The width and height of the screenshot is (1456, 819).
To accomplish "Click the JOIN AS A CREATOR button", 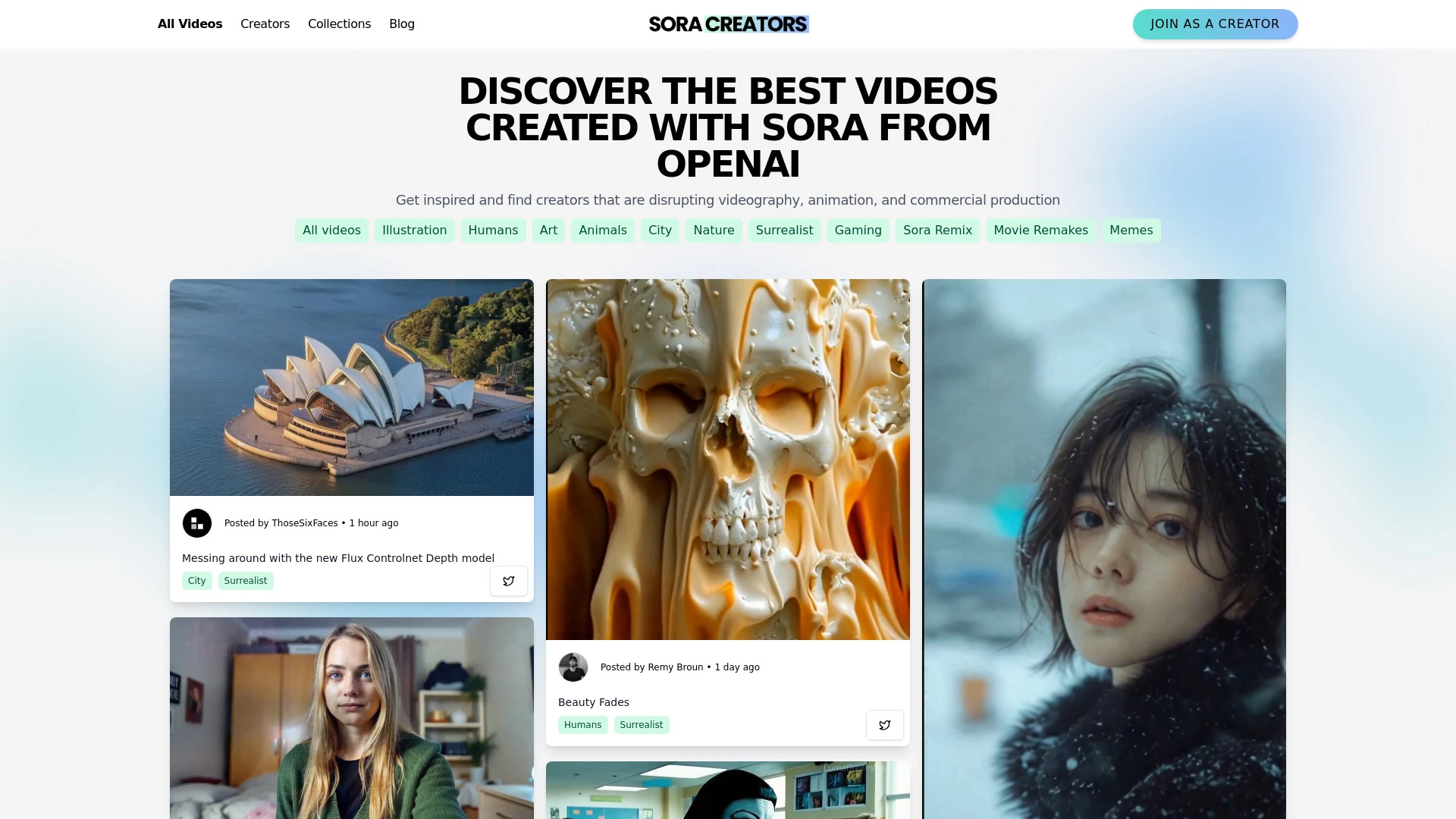I will click(x=1215, y=24).
